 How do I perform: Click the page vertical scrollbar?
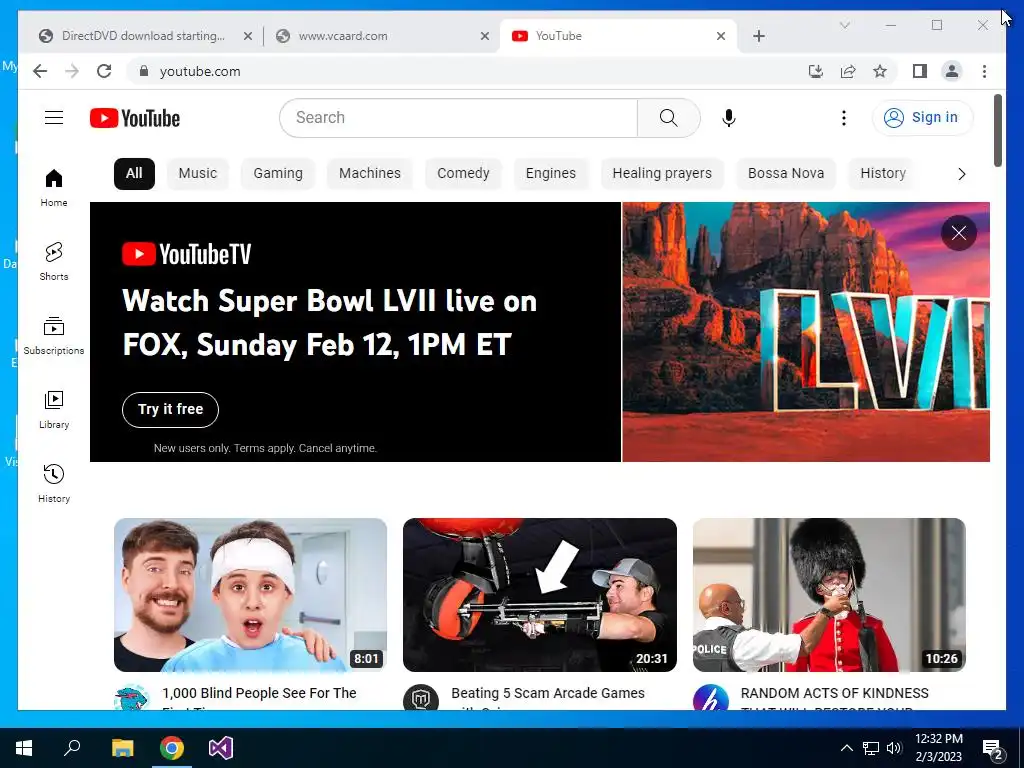click(x=997, y=131)
